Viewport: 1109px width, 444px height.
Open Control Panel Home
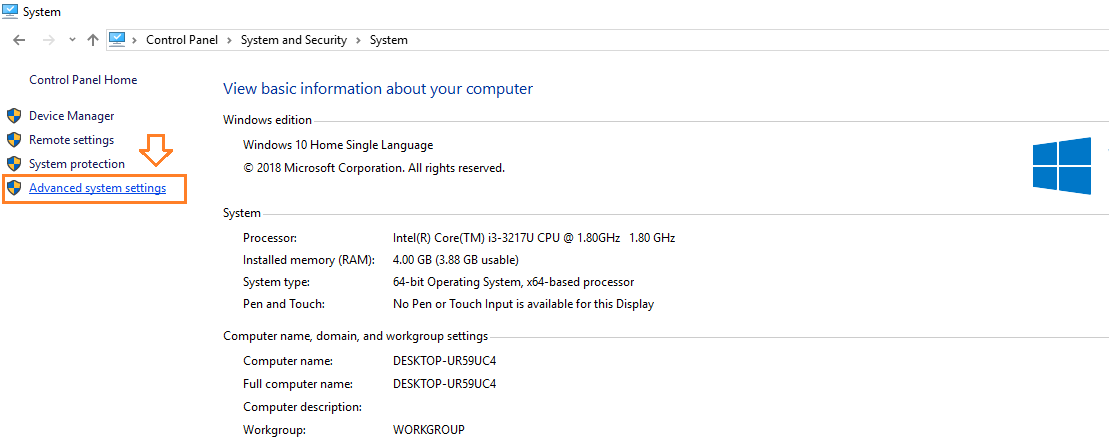[83, 80]
